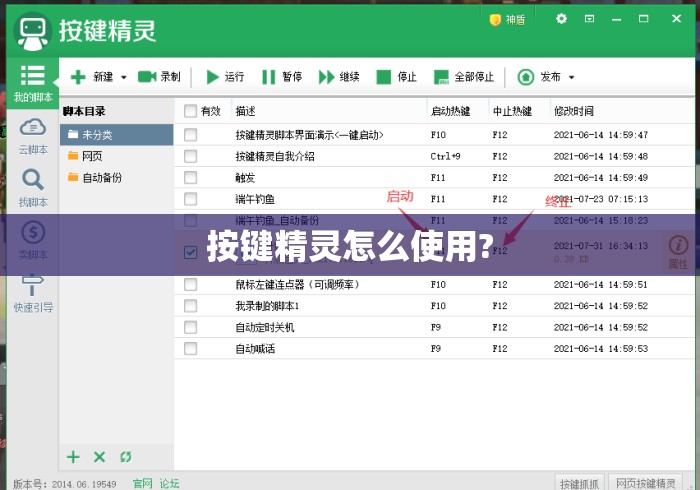This screenshot has height=490, width=700.
Task: Click the 按键抓抓 button
Action: [x=579, y=483]
